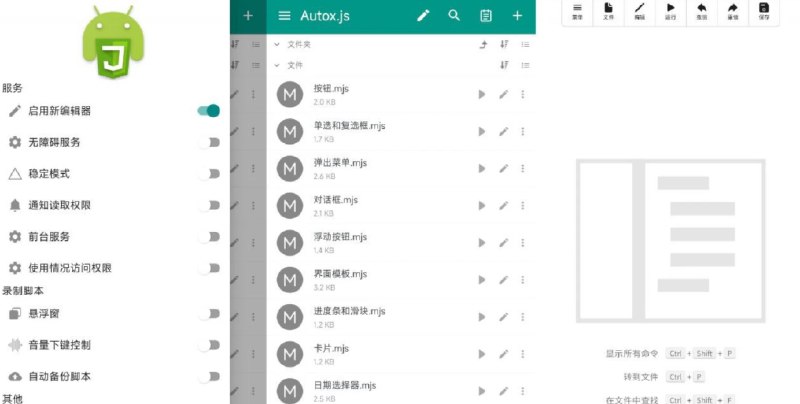Viewport: 800px width, 404px height.
Task: Open more options for 按钮.mjs
Action: pos(522,94)
